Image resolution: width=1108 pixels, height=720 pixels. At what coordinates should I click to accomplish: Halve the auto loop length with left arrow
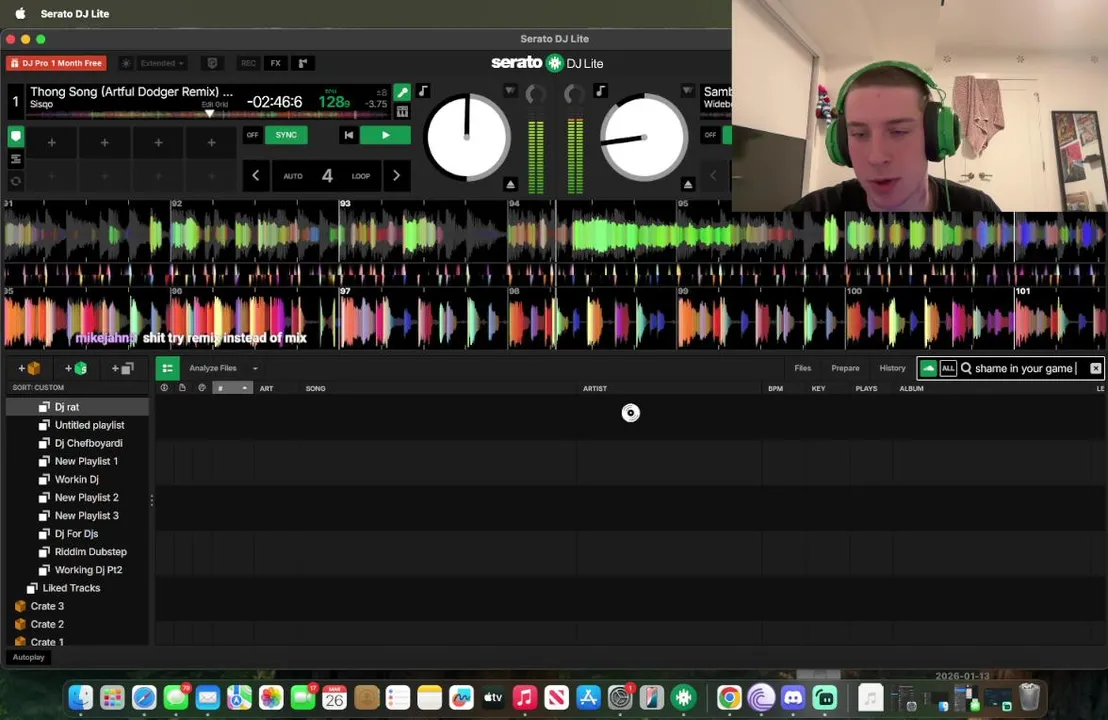tap(256, 175)
